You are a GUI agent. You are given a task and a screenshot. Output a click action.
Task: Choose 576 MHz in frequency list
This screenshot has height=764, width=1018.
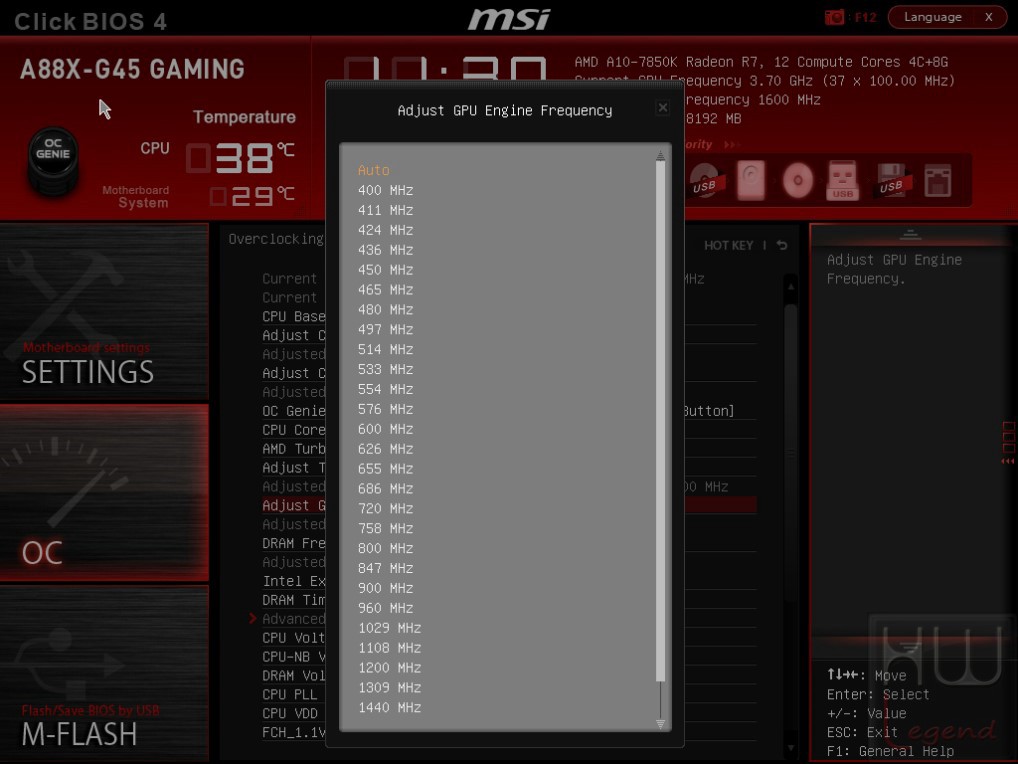(385, 409)
